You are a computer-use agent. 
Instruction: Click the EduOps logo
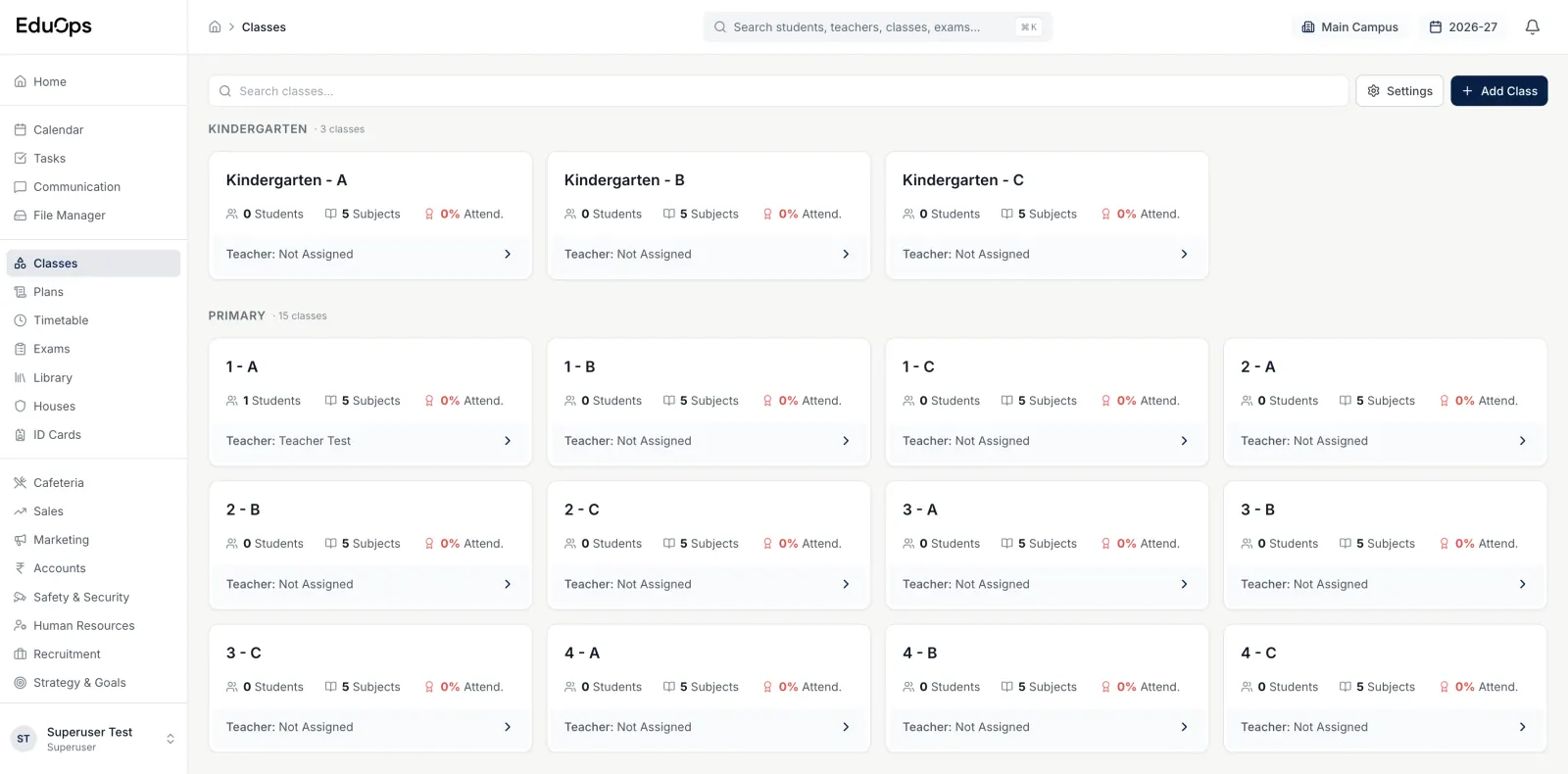[x=54, y=26]
